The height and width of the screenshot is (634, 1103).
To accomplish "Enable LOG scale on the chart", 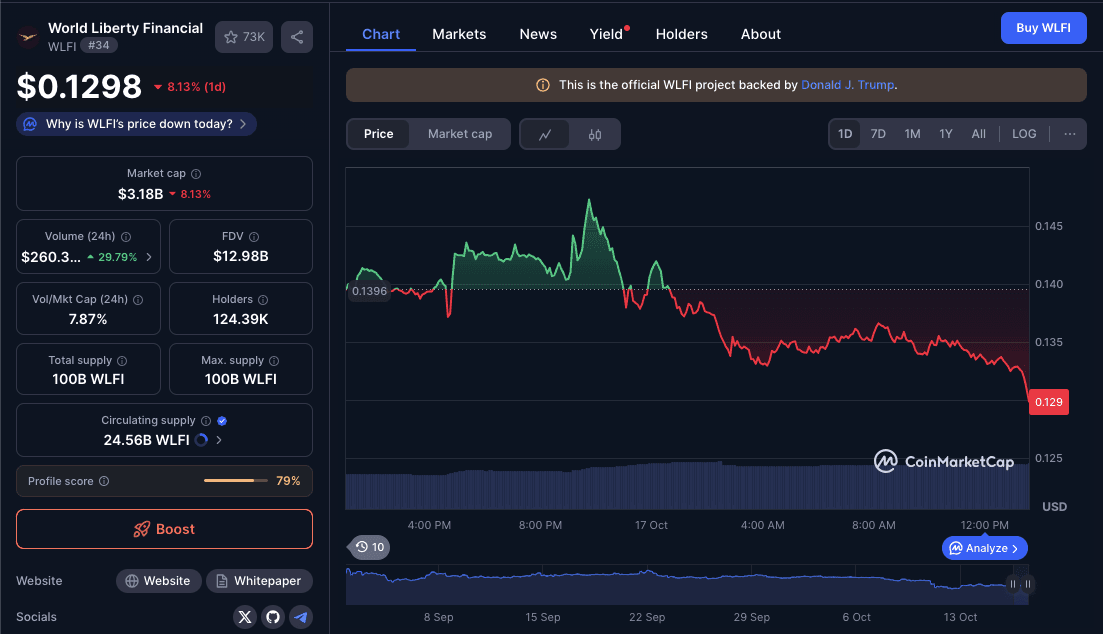I will [x=1024, y=133].
